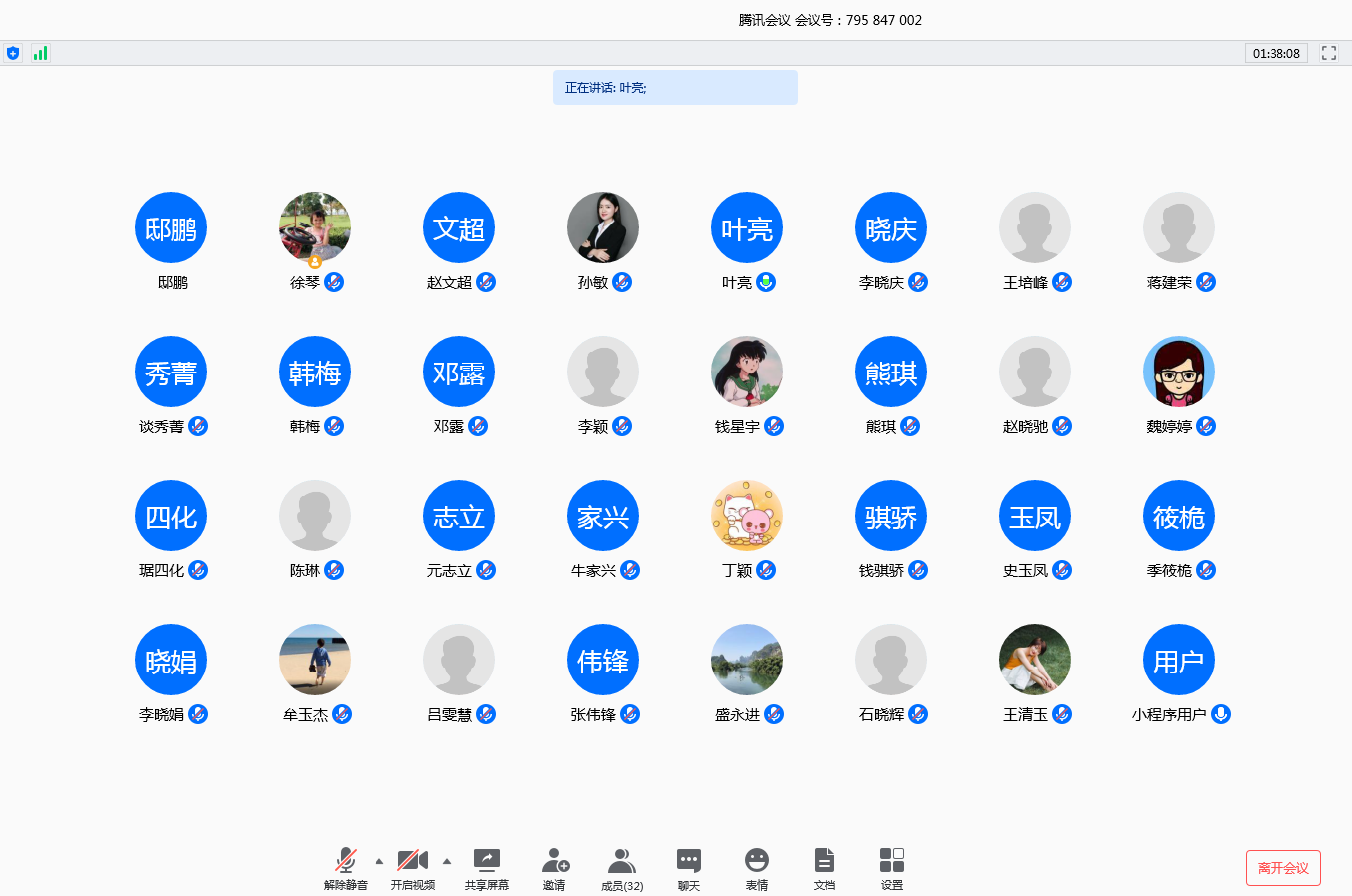The height and width of the screenshot is (896, 1352).
Task: Open the Documents (文档) panel
Action: 825,860
